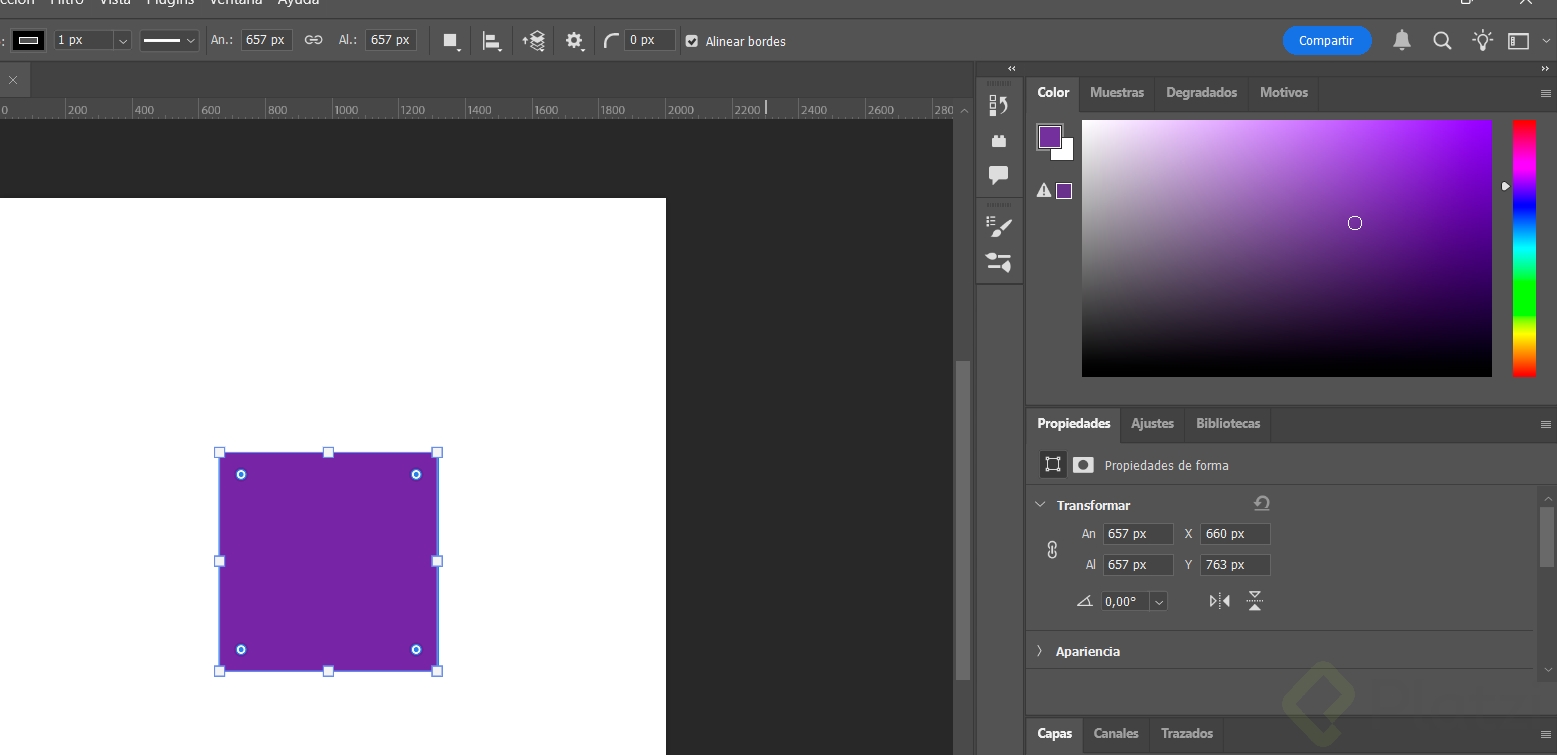Reset transform with the undo arrow icon
Viewport: 1557px width, 755px height.
click(x=1261, y=504)
